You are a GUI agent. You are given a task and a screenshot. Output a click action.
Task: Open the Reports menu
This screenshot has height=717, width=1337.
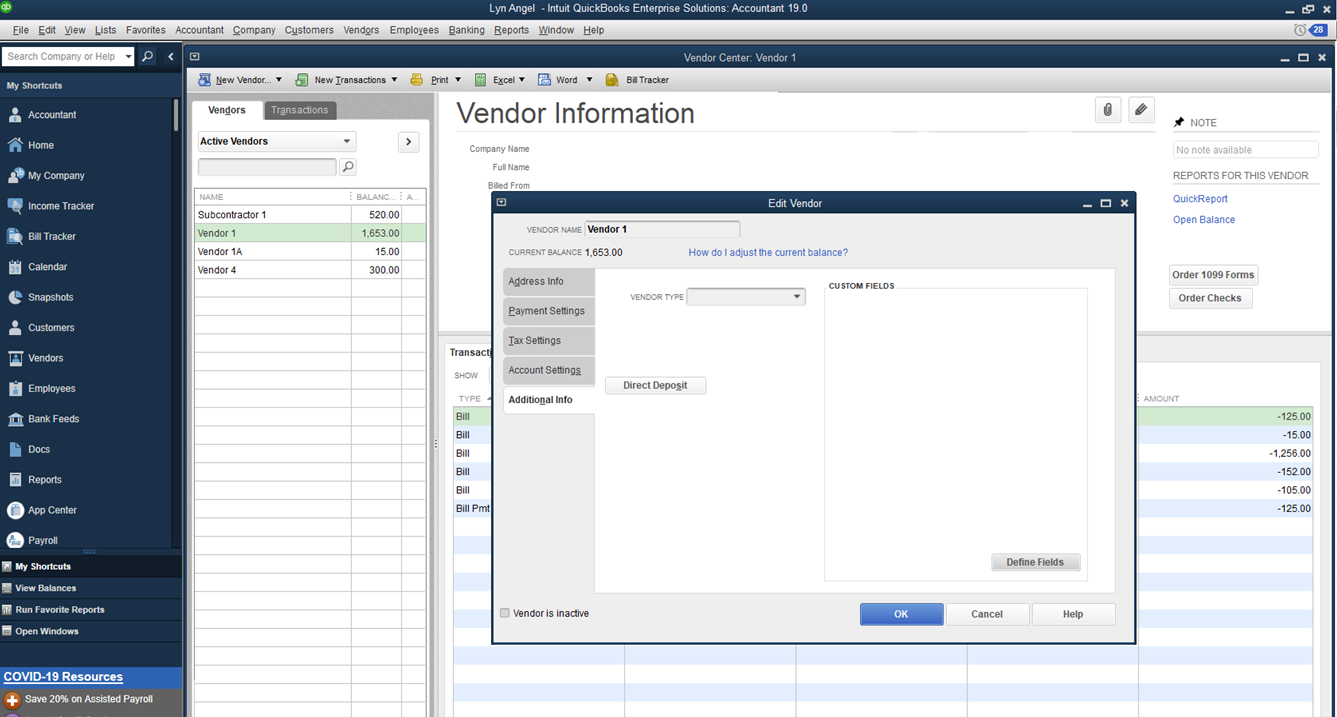click(511, 30)
